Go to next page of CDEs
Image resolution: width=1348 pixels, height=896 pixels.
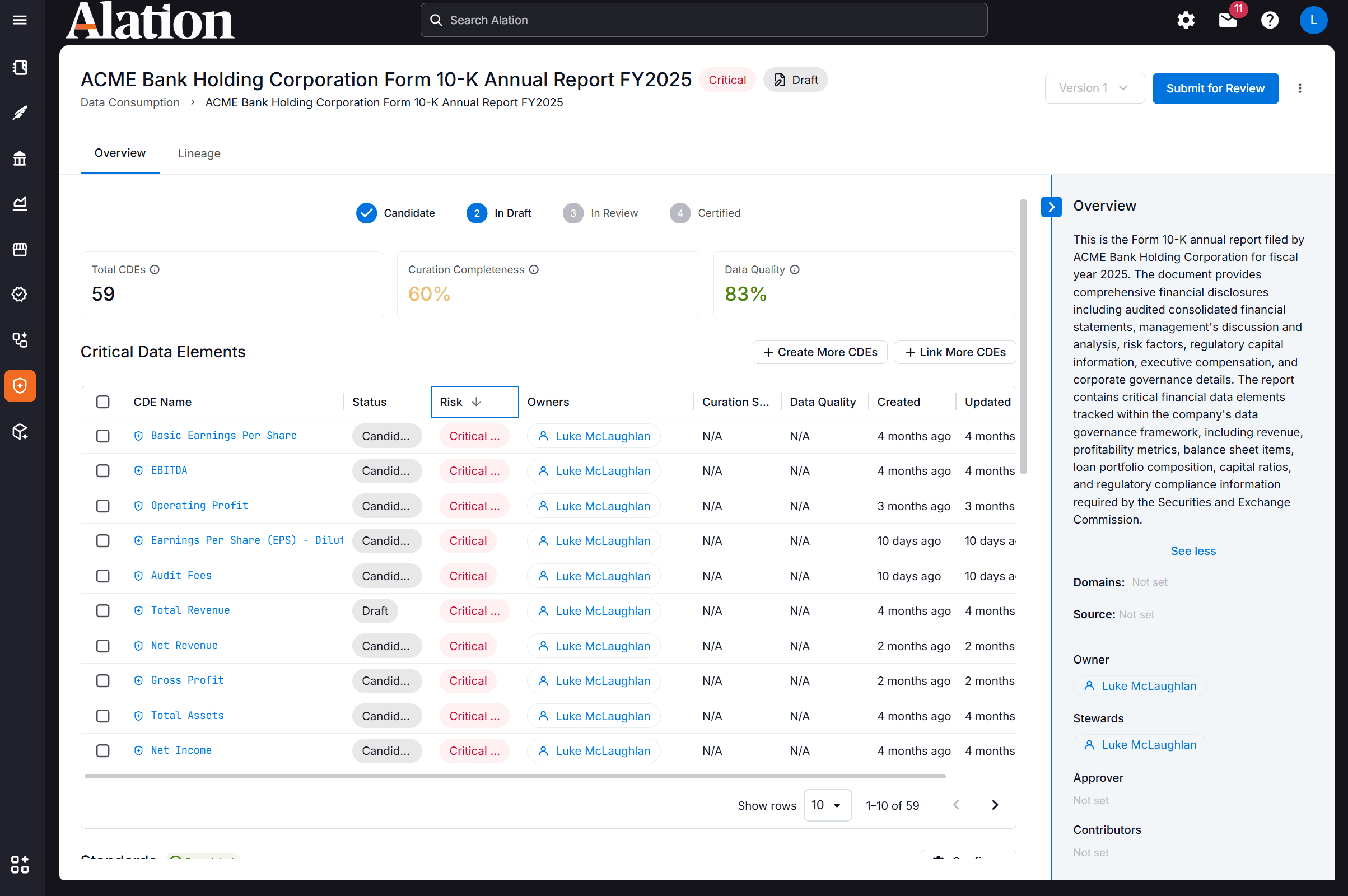[x=995, y=805]
